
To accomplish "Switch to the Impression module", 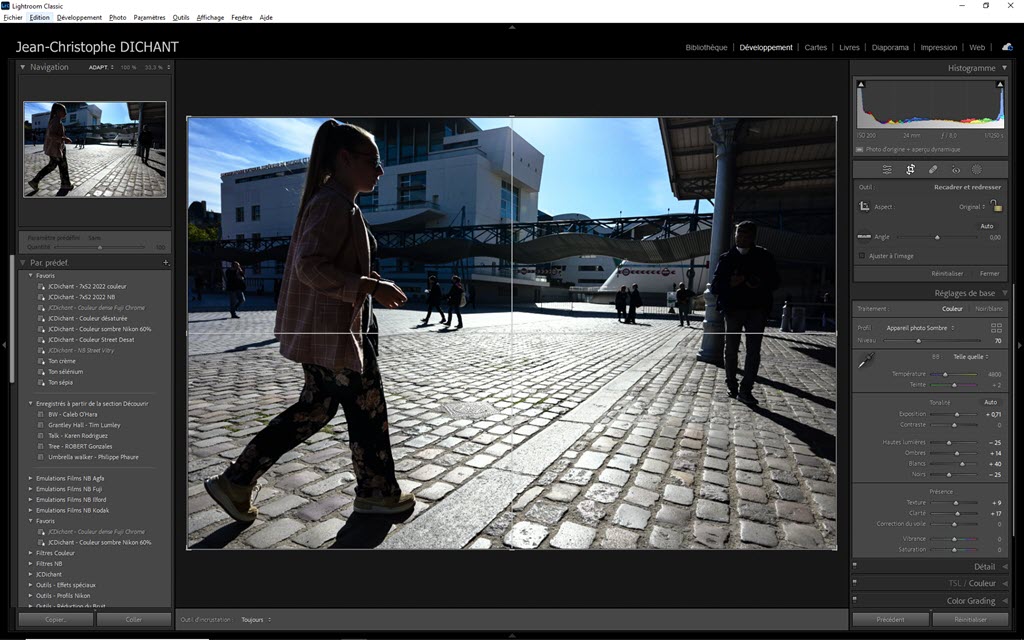I will click(x=938, y=48).
